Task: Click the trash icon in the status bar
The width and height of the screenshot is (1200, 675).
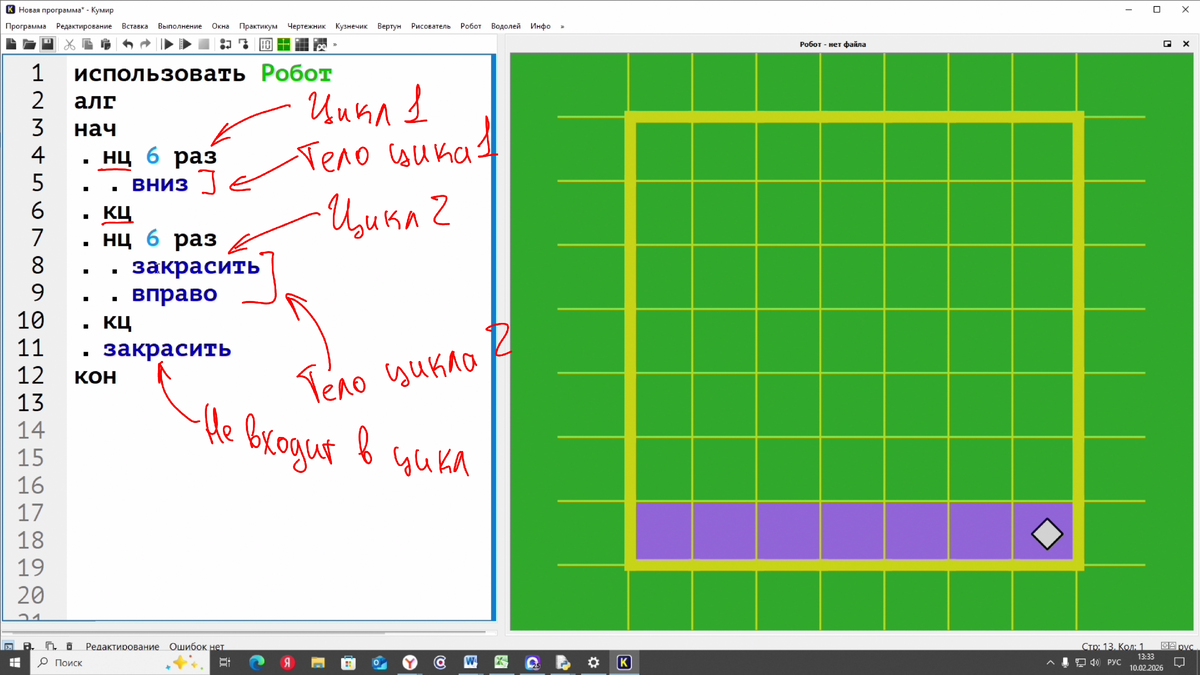Action: pyautogui.click(x=69, y=647)
